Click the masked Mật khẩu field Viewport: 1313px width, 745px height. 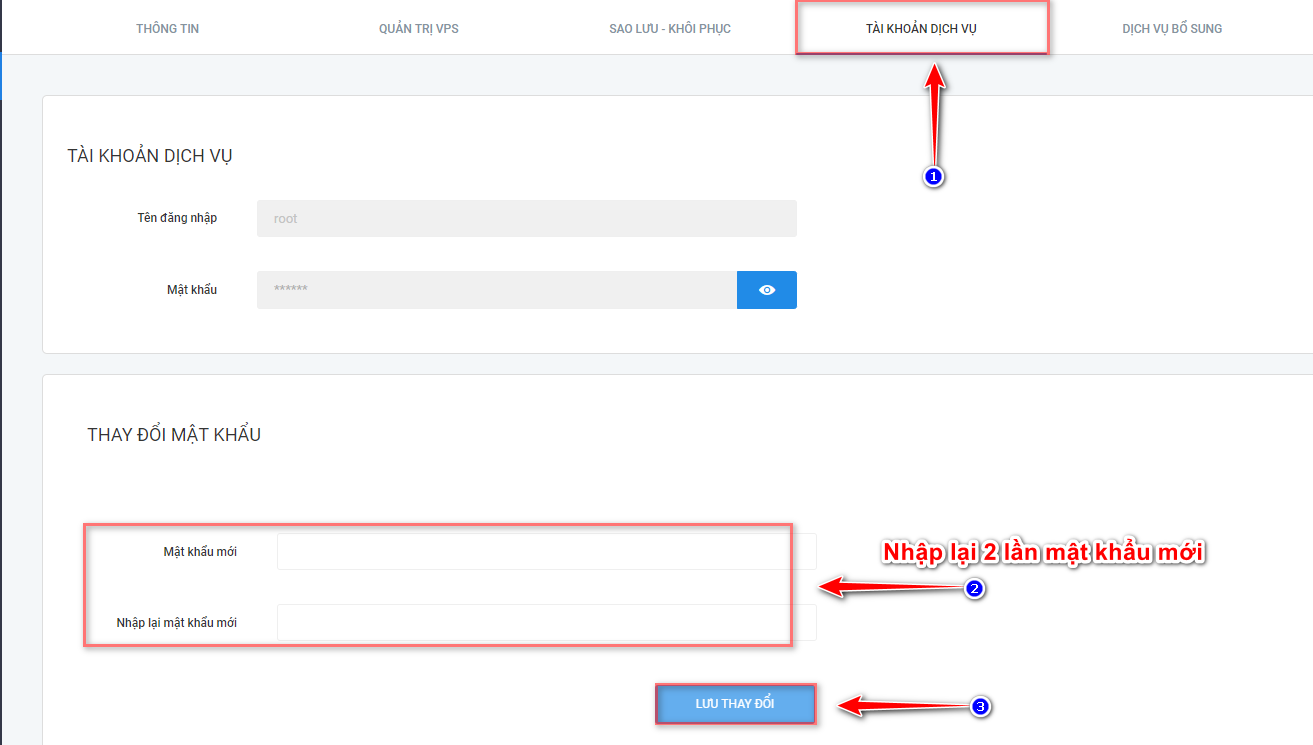(496, 290)
